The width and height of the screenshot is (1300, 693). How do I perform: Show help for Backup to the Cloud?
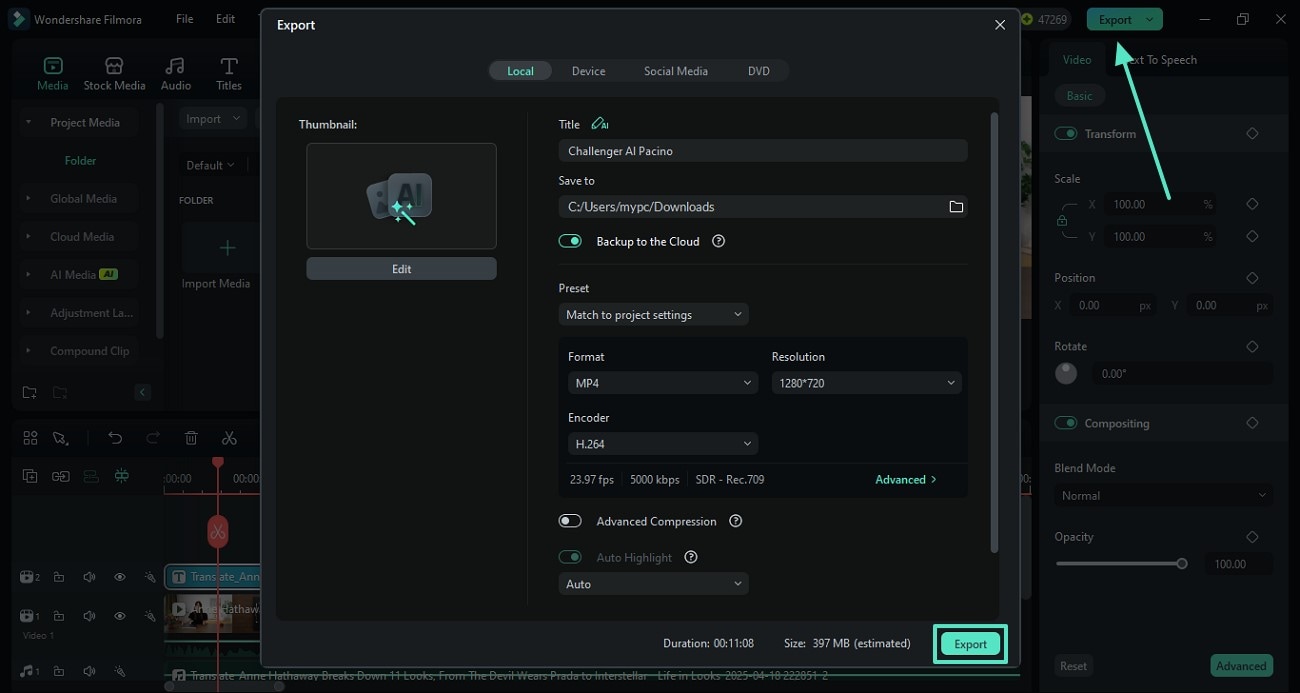pyautogui.click(x=718, y=241)
